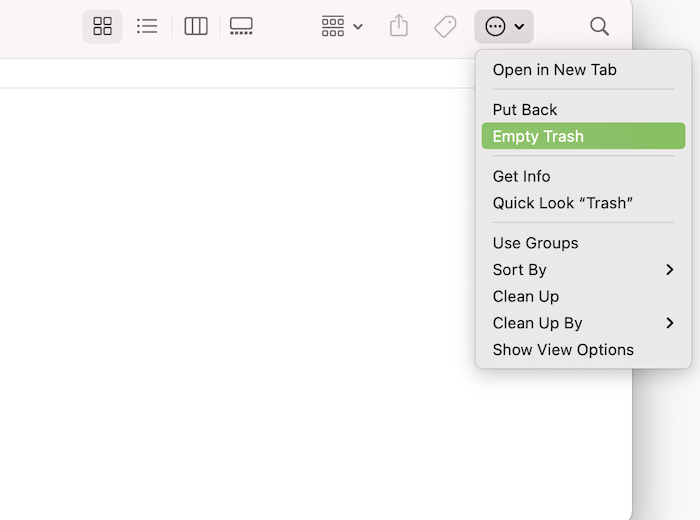700x520 pixels.
Task: Select Clean Up menu item
Action: pos(583,296)
